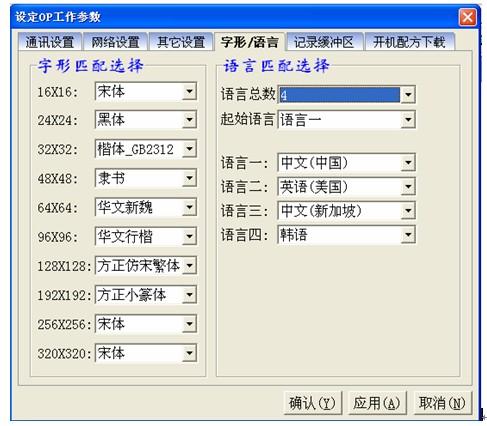487x426 pixels.
Task: Click the 确认(Y) button
Action: [x=313, y=403]
